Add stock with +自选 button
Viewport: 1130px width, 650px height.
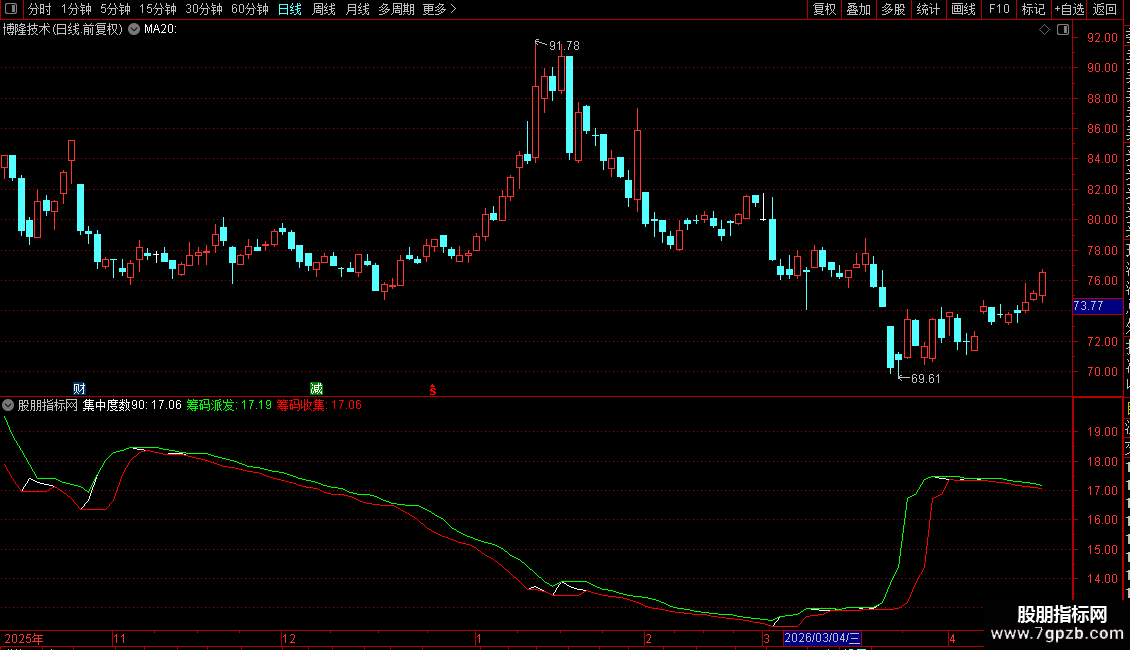[1069, 9]
